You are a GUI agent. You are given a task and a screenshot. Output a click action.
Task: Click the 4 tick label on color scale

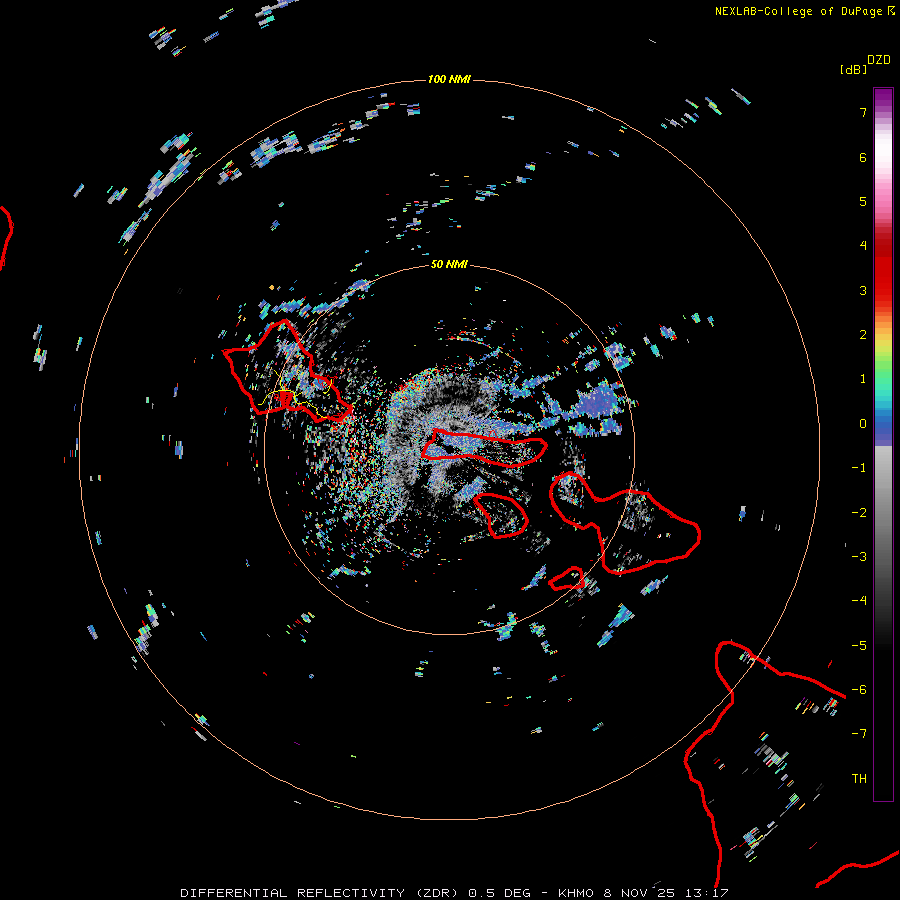click(863, 246)
